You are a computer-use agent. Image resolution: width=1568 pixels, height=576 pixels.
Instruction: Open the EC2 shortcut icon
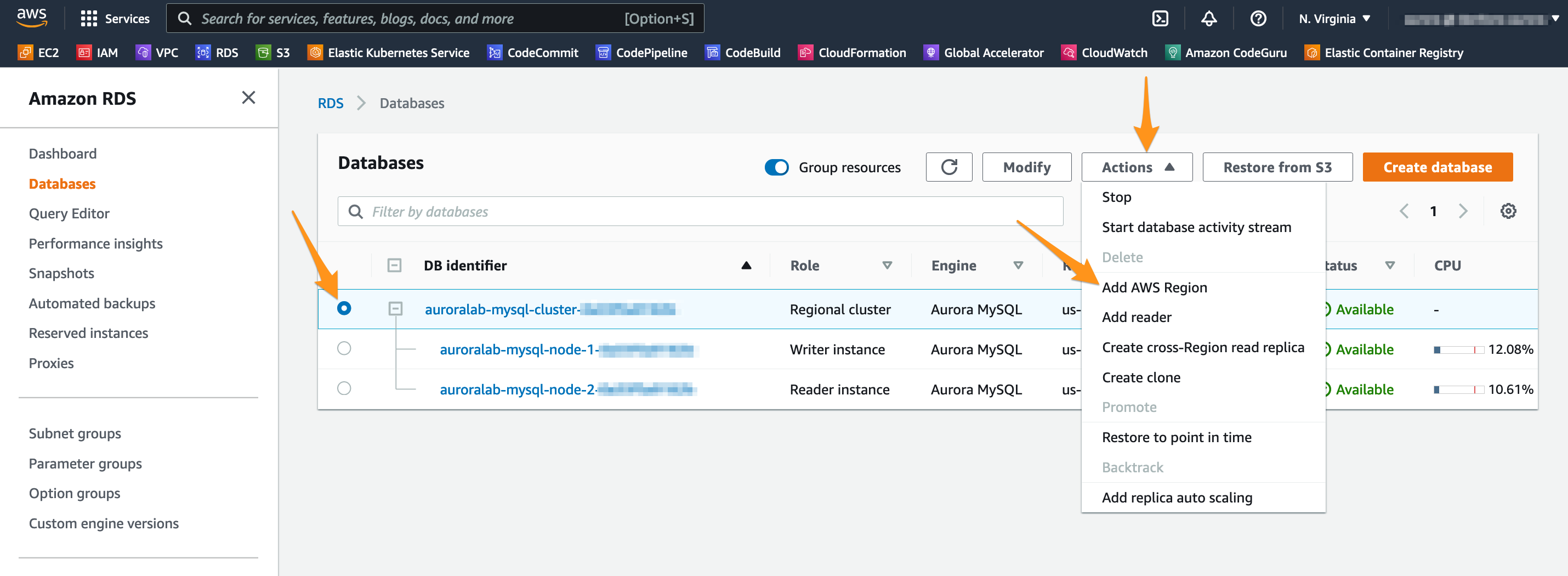coord(25,52)
